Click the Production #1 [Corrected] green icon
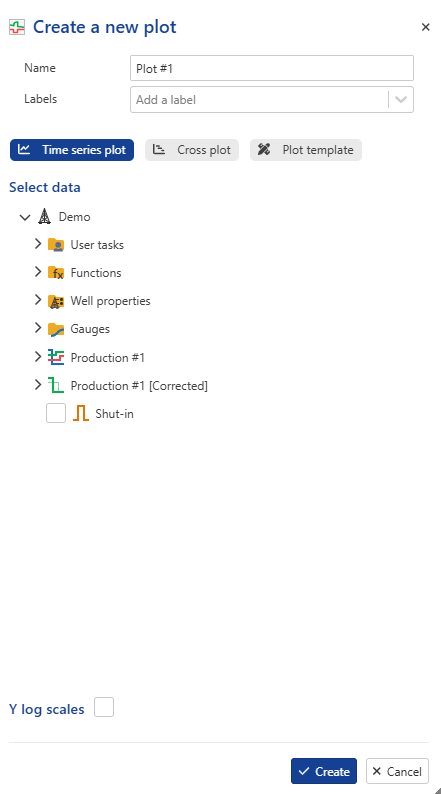The image size is (441, 794). [56, 386]
